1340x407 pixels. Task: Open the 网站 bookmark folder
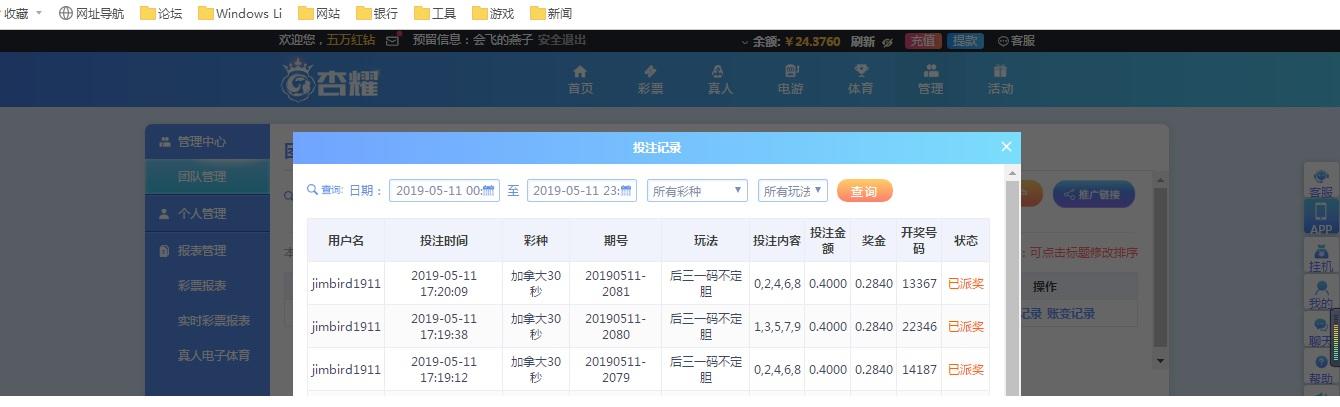click(319, 13)
